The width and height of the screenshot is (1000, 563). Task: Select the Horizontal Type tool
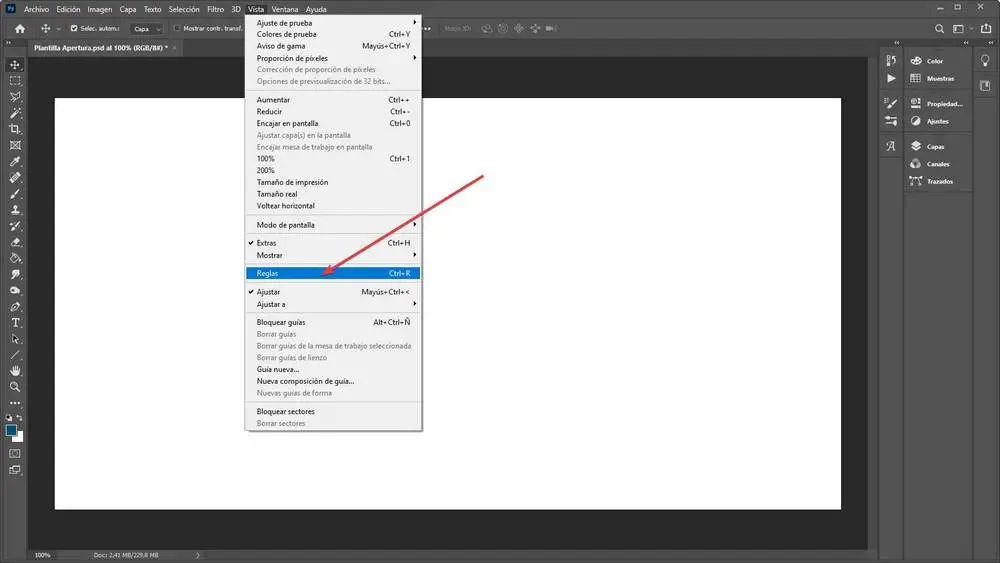tap(15, 323)
